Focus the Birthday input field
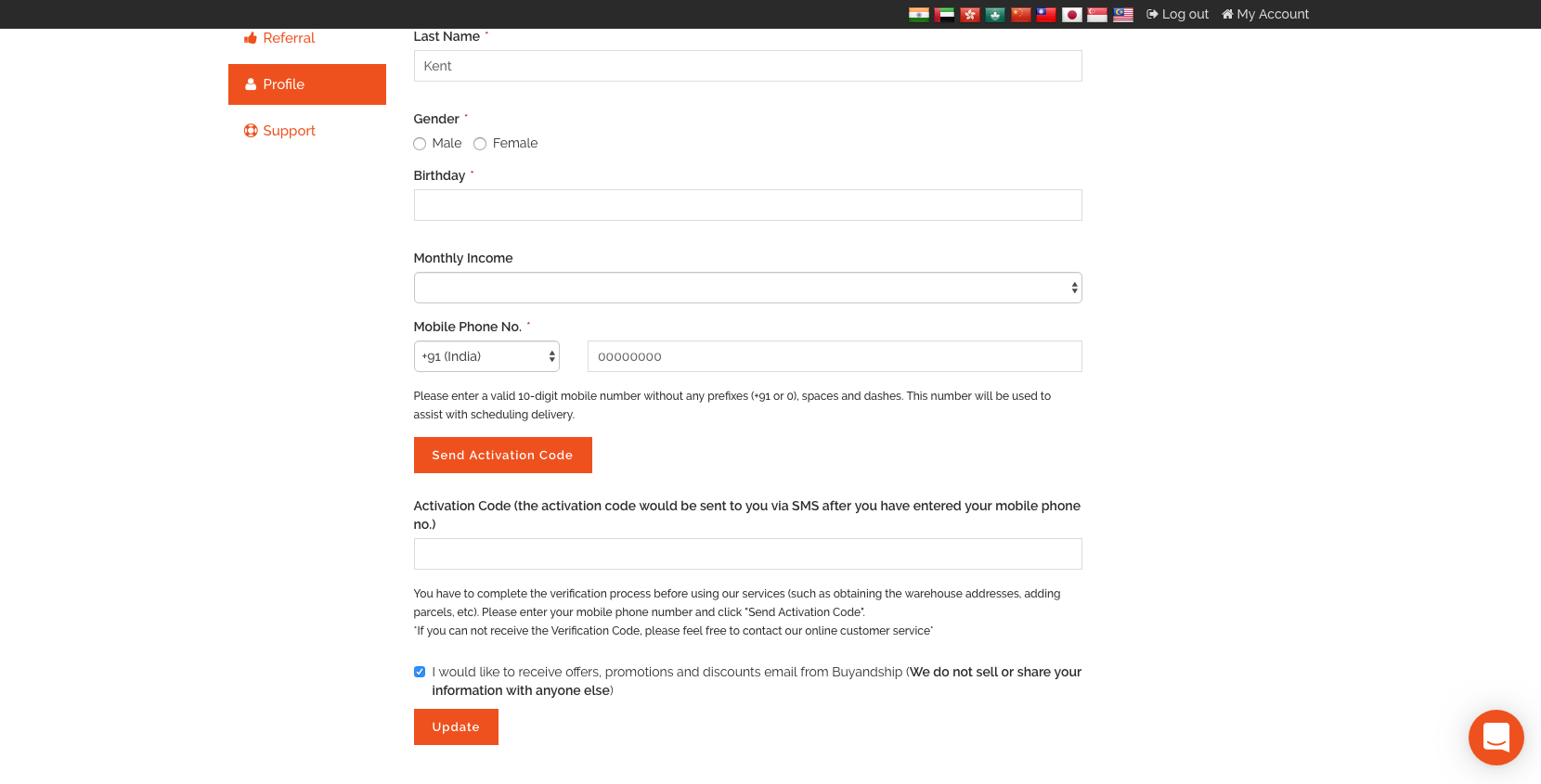The height and width of the screenshot is (784, 1541). coord(748,205)
